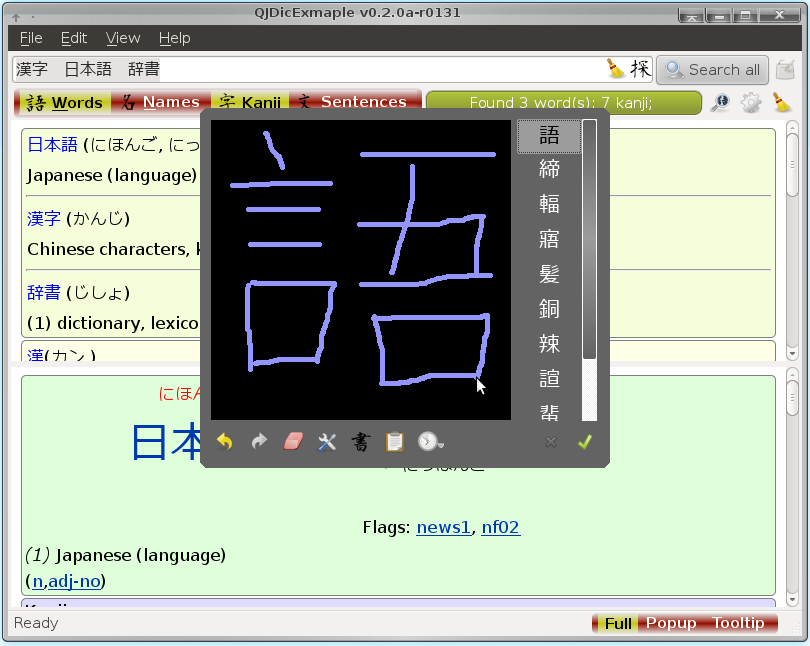Switch to Tooltip display mode
The image size is (810, 646).
(x=738, y=623)
